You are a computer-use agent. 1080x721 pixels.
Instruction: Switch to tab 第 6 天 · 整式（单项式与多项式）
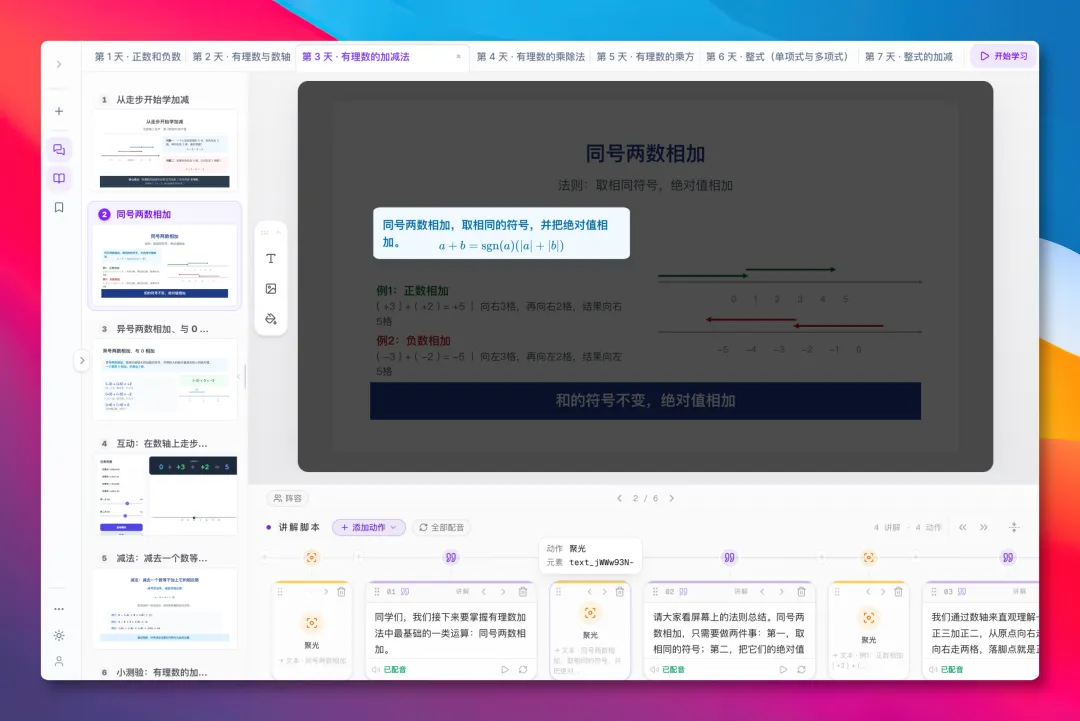click(x=777, y=56)
